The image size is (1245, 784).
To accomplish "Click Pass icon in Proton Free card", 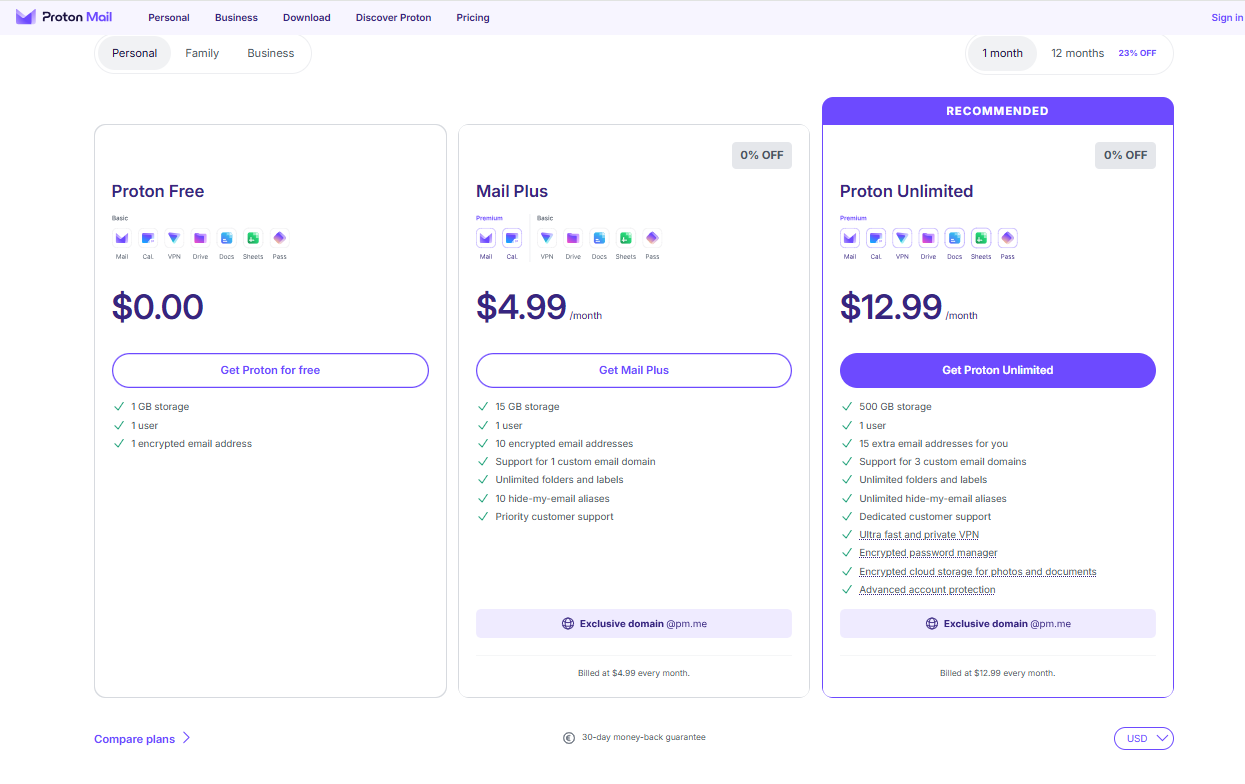I will click(279, 238).
